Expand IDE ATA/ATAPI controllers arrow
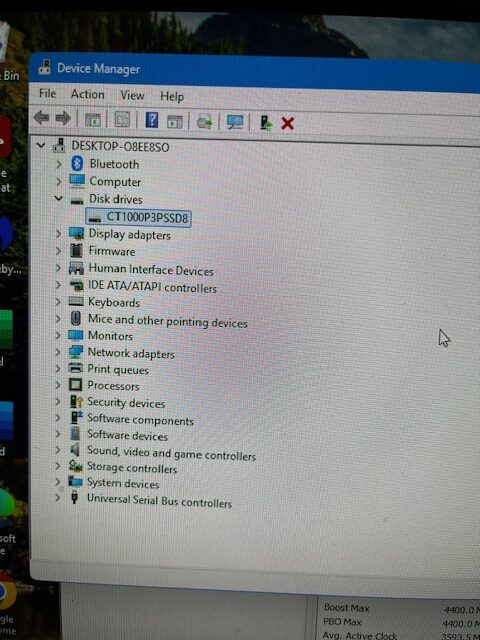This screenshot has width=480, height=640. tap(58, 284)
